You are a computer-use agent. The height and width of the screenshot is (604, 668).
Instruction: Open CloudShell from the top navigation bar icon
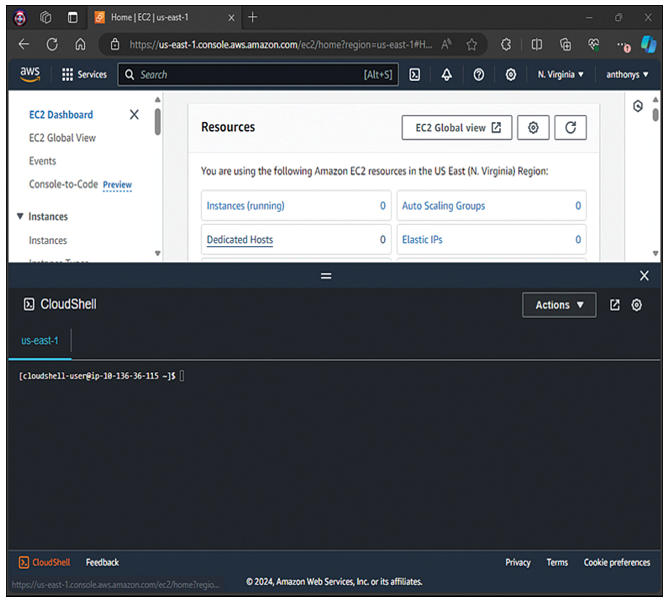(415, 75)
